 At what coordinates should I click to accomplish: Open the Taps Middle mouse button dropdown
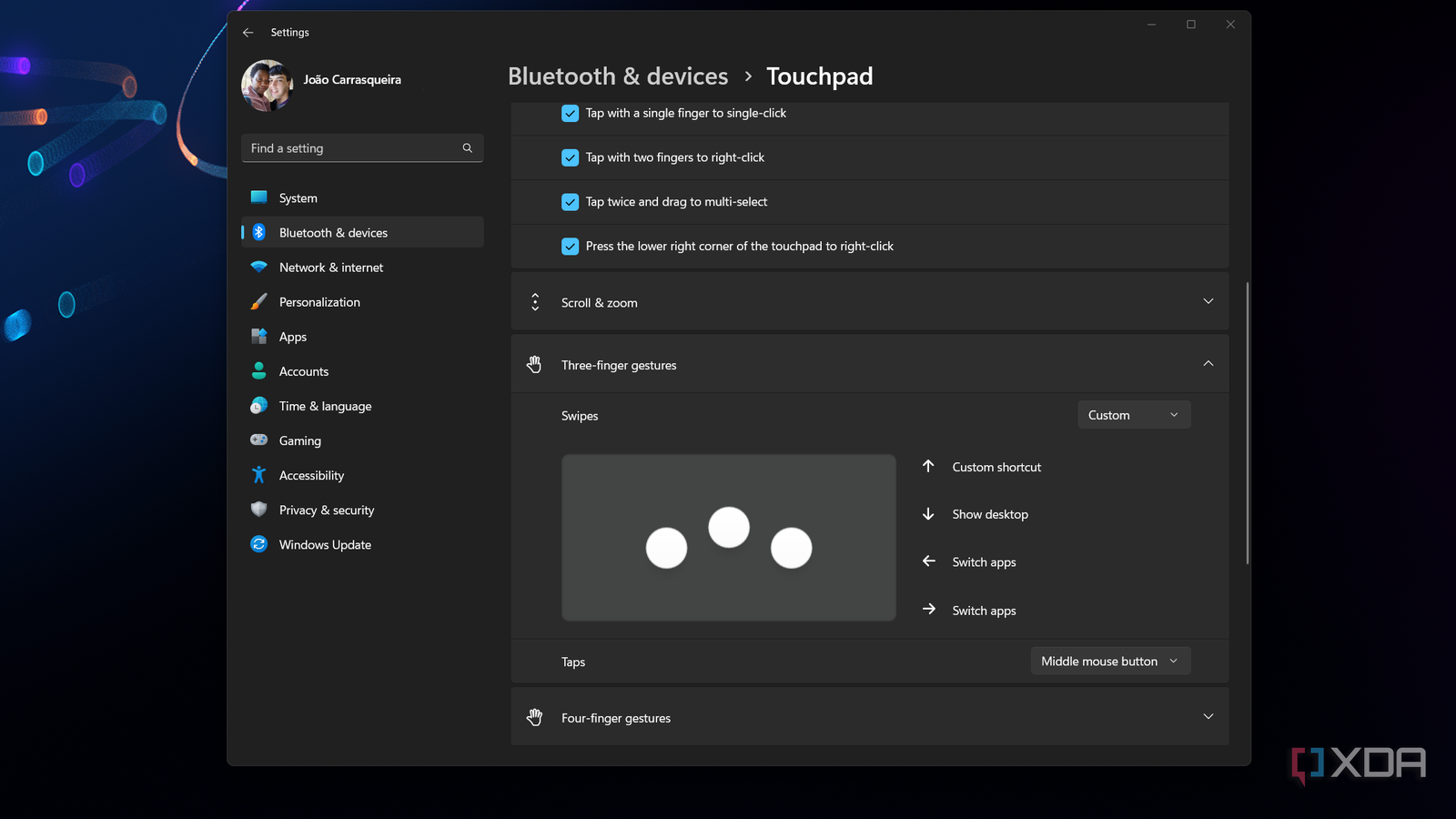[1109, 662]
